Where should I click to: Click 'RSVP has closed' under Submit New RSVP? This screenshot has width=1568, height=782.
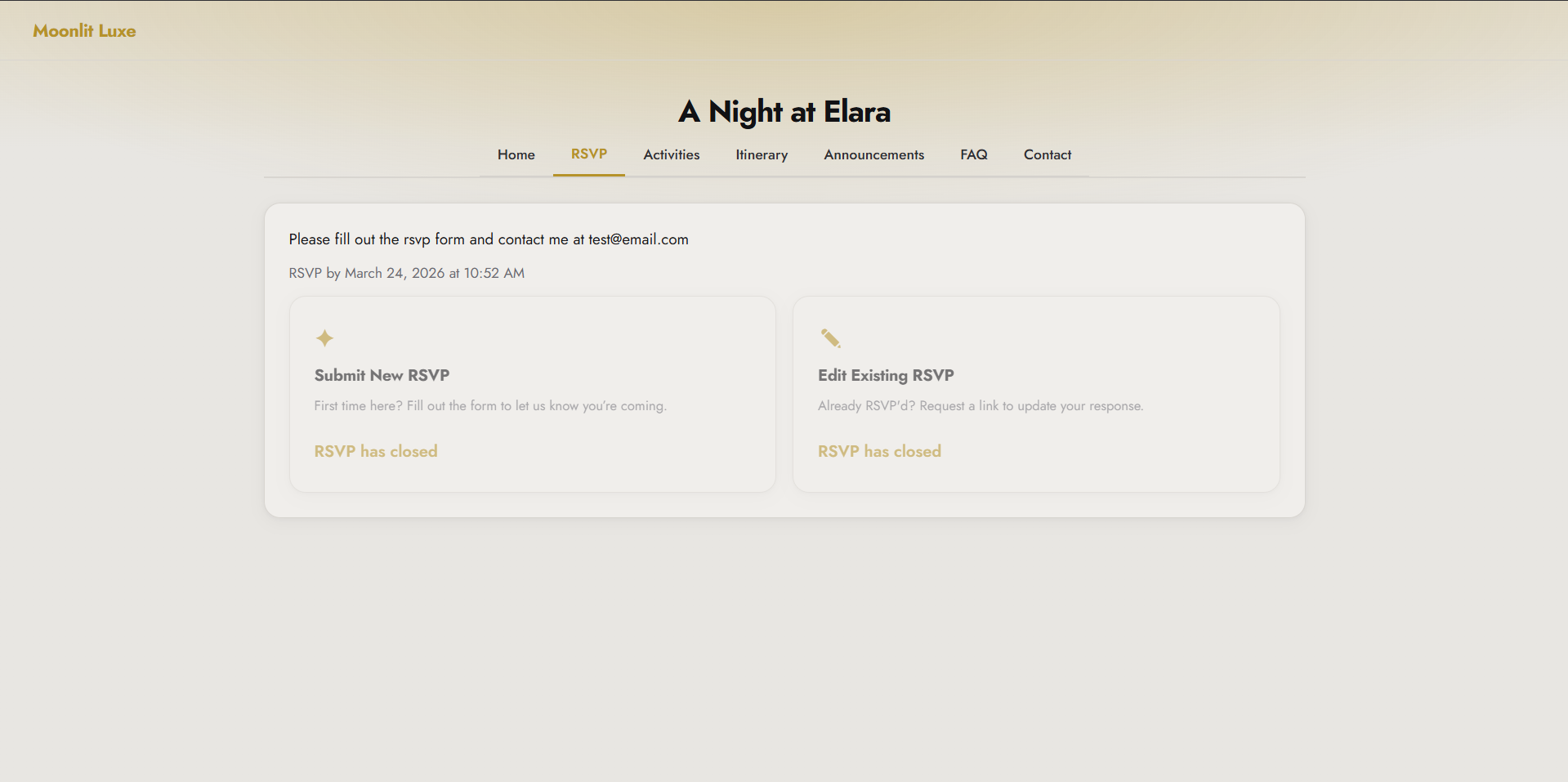376,451
